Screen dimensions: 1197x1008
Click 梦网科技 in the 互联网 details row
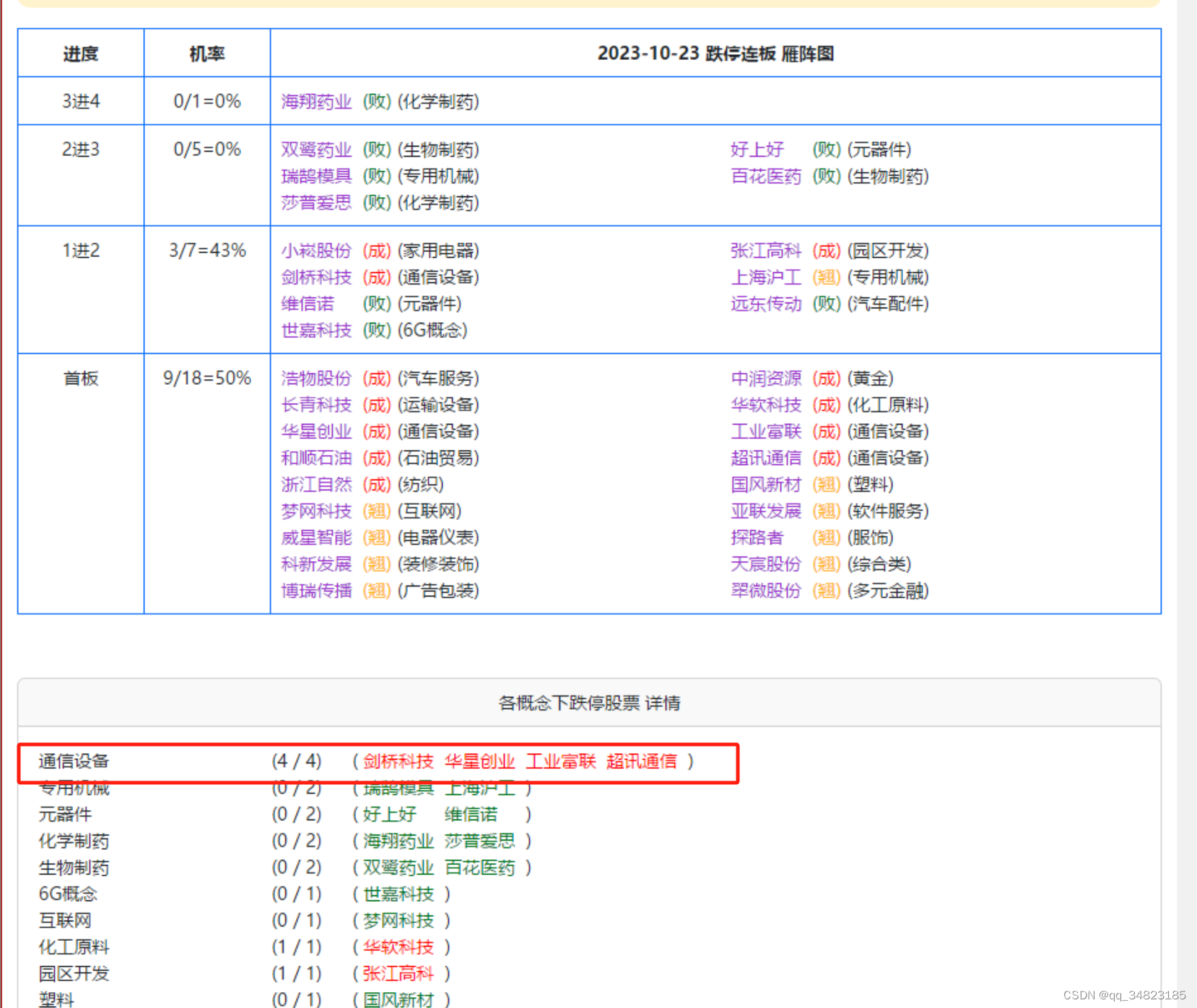pos(399,921)
